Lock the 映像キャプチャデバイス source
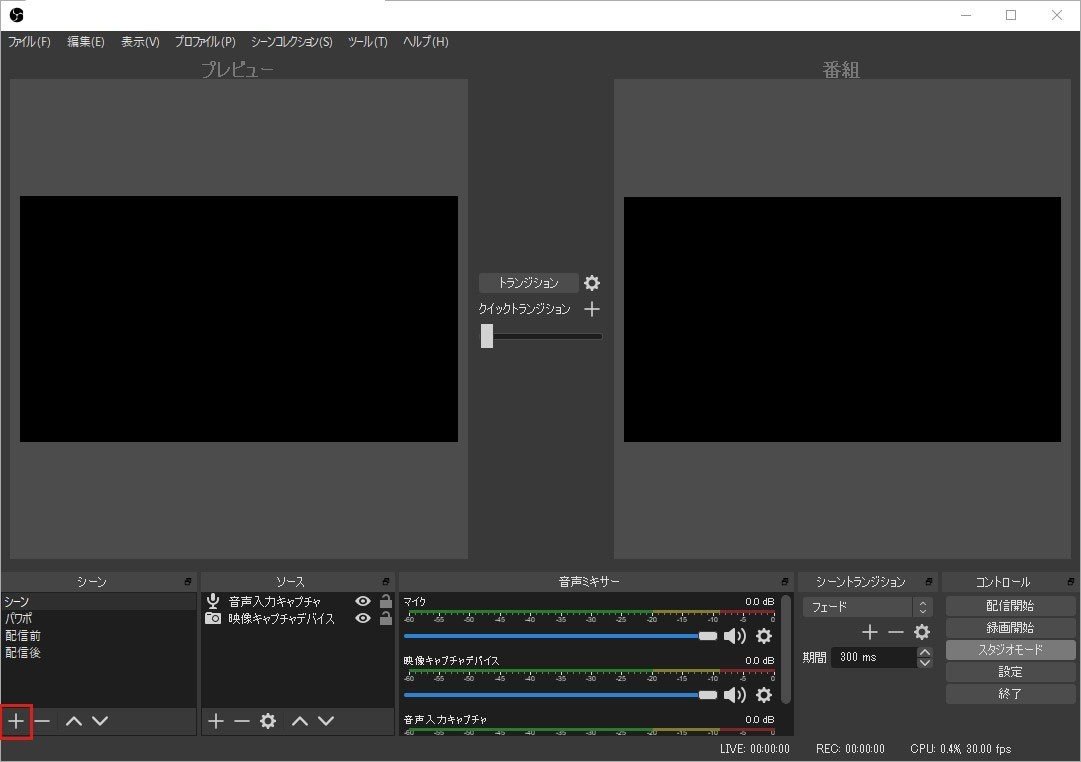1081x762 pixels. (384, 618)
